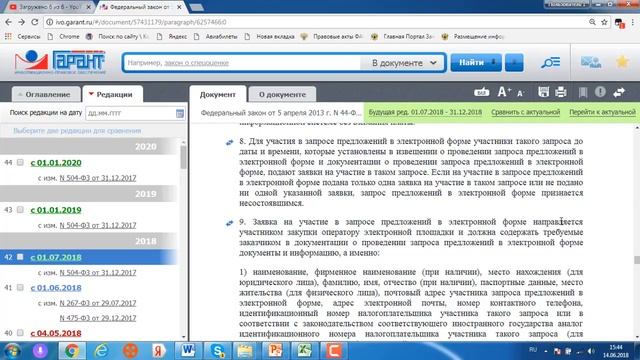
Task: Tick checkbox for edition 42 (с 01.07.2018)
Action: point(20,257)
